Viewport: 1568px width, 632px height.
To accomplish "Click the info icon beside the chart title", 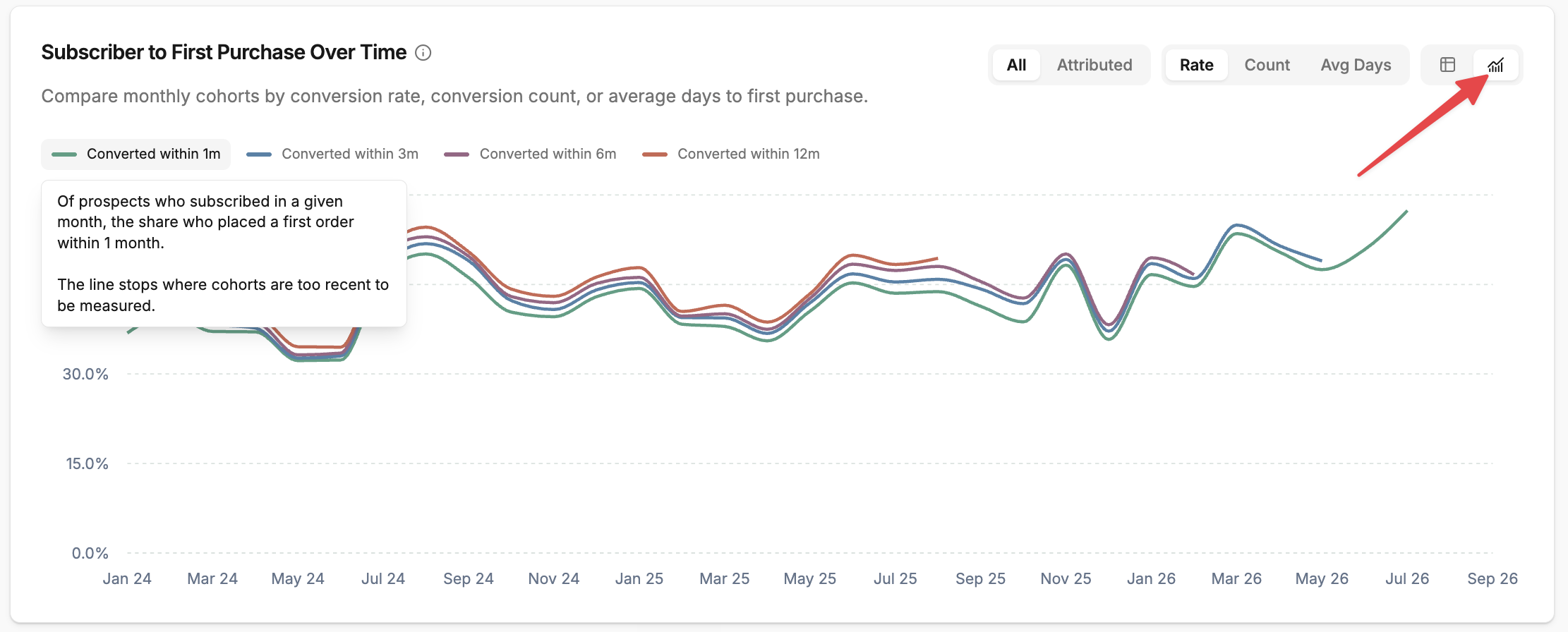I will 423,53.
